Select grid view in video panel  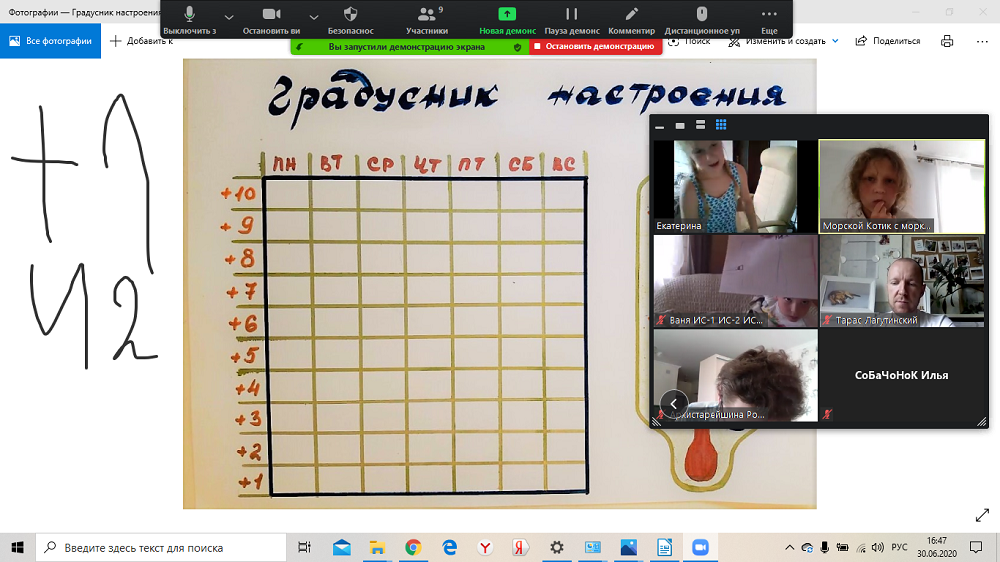pos(721,125)
